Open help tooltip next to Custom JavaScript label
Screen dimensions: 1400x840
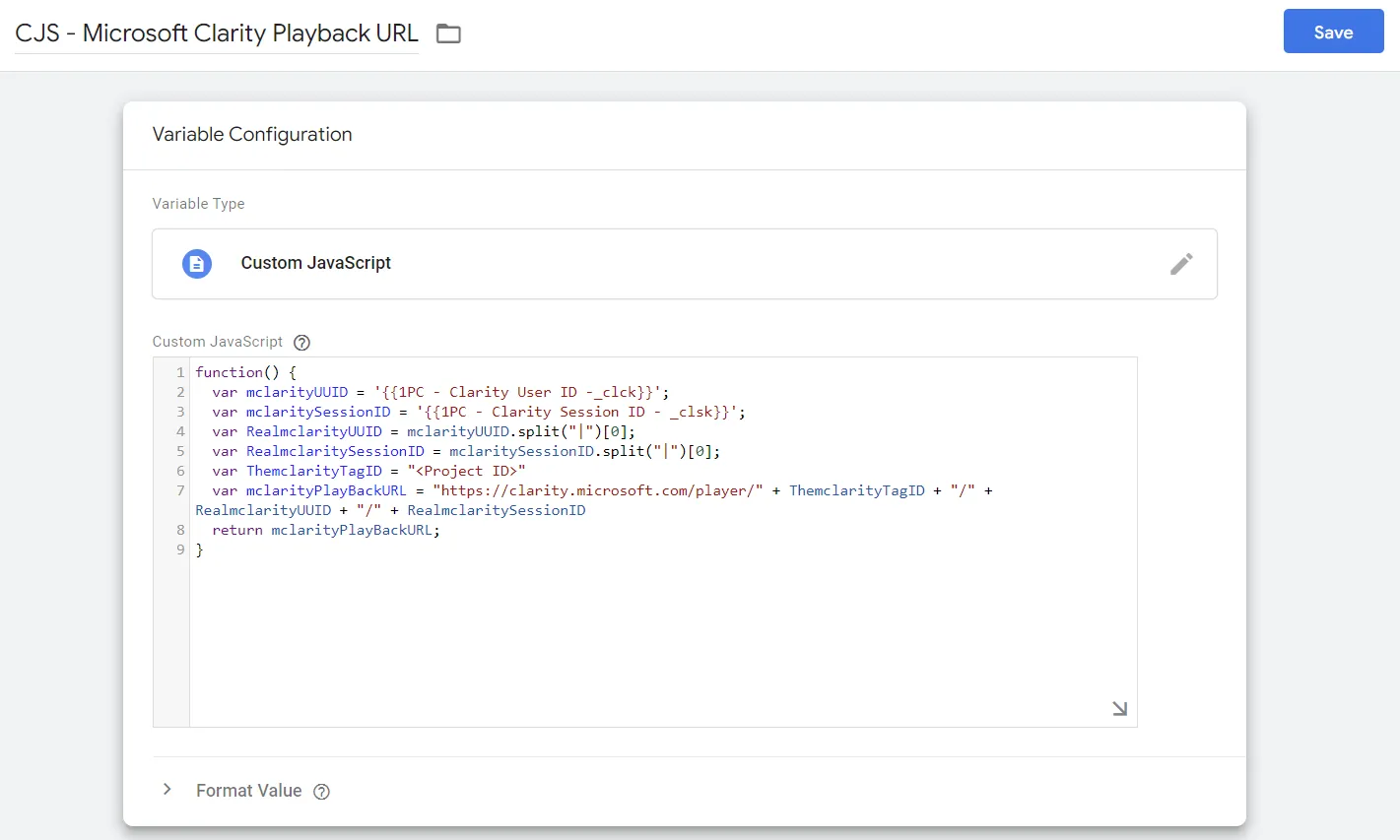coord(302,343)
